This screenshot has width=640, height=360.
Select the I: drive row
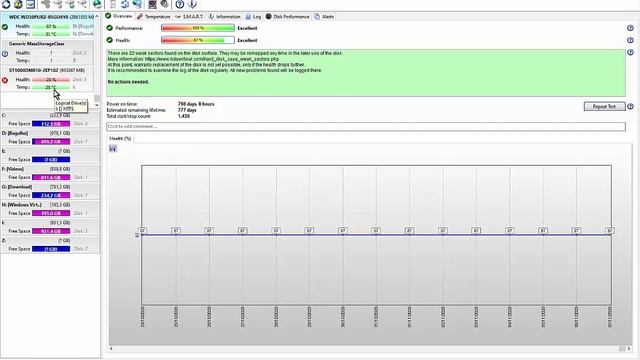pyautogui.click(x=50, y=227)
